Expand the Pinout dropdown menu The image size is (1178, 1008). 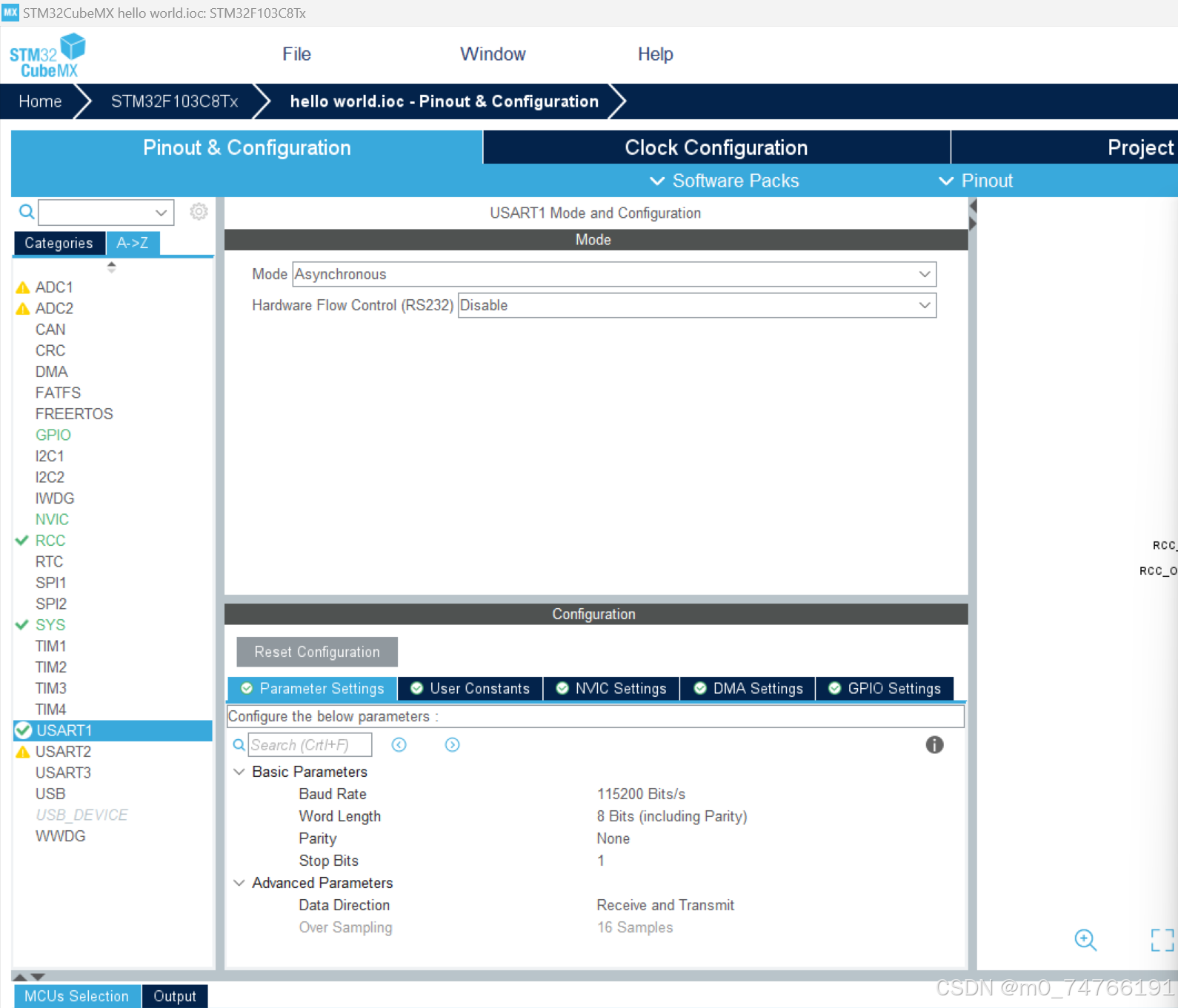pos(975,181)
